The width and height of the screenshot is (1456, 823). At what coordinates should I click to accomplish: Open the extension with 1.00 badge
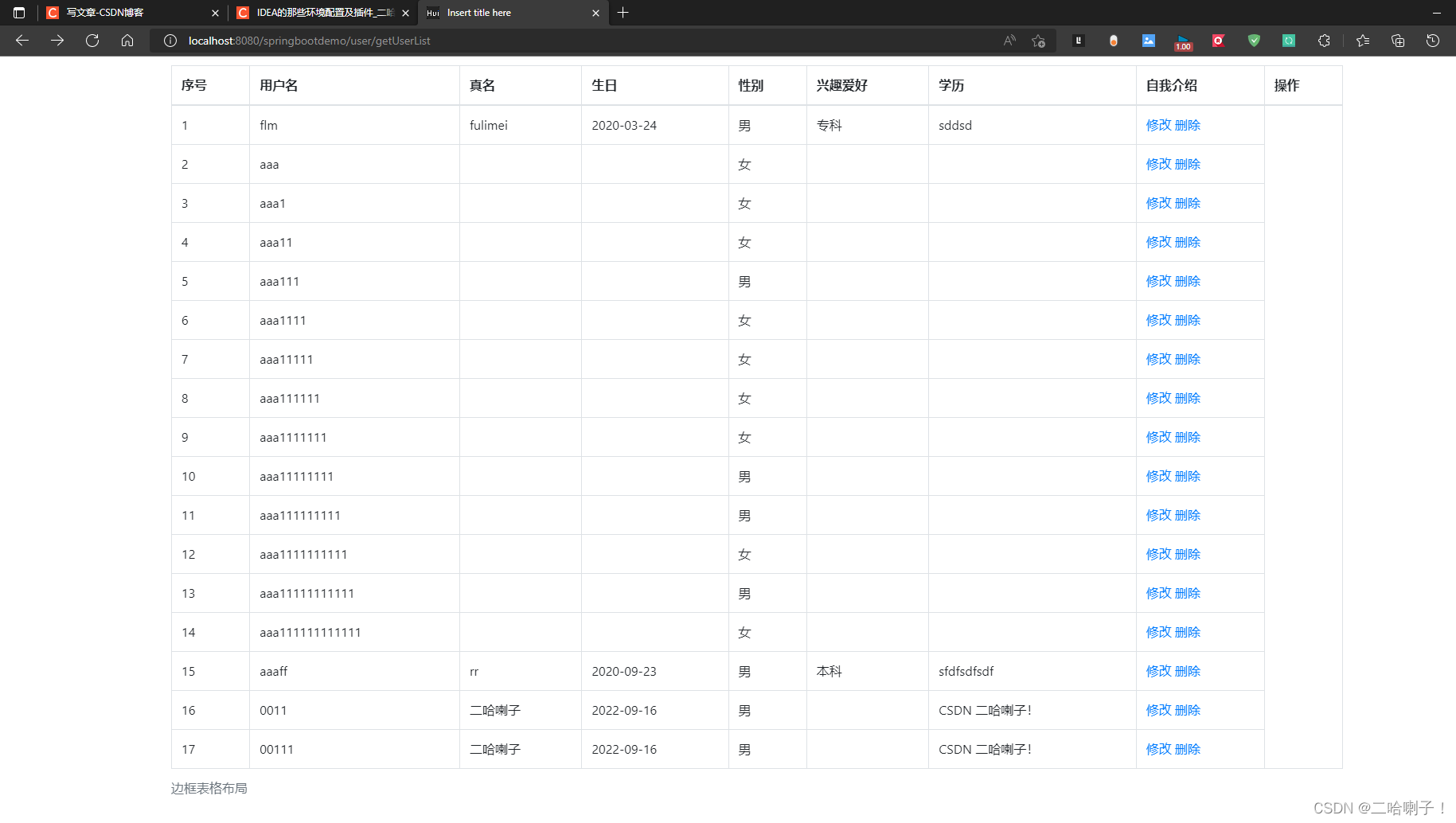coord(1184,42)
